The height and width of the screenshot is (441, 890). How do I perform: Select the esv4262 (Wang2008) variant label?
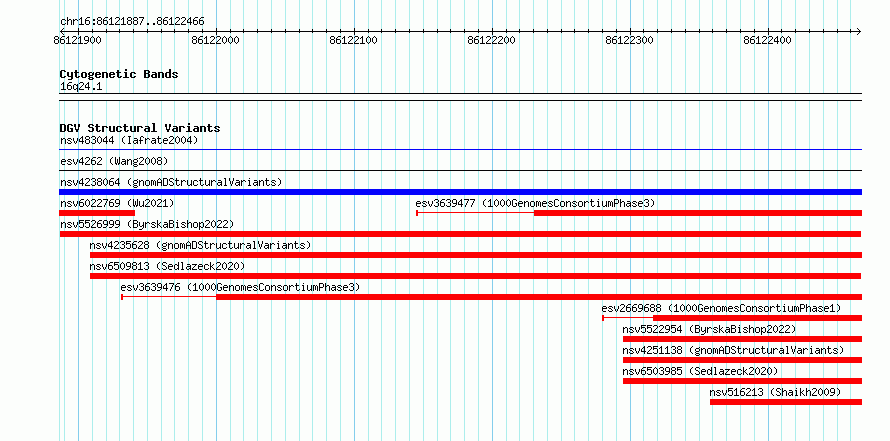[114, 161]
